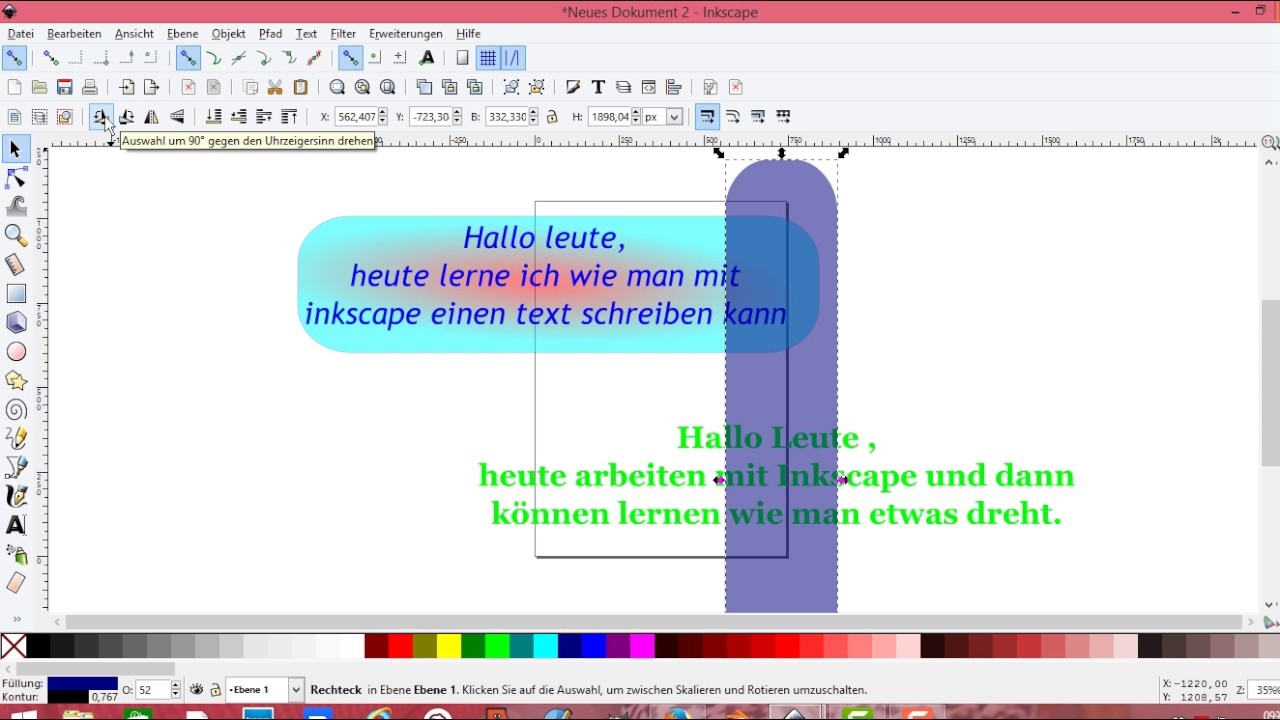Increase the width B stepper
The height and width of the screenshot is (720, 1280).
tap(533, 112)
